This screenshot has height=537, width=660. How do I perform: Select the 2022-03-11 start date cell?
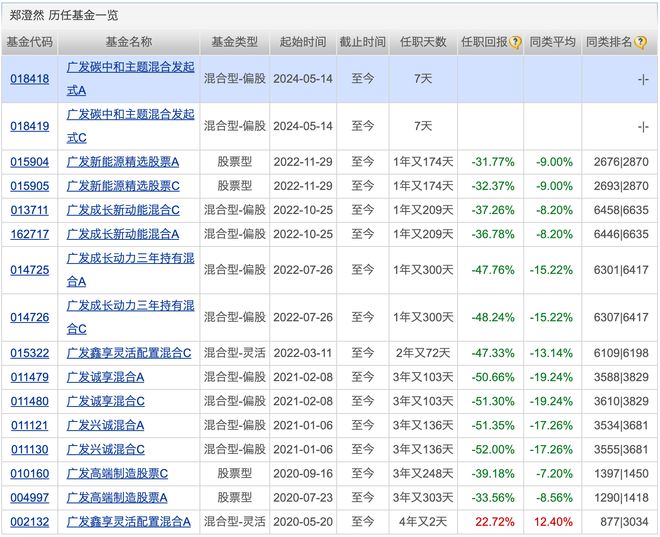click(x=303, y=353)
